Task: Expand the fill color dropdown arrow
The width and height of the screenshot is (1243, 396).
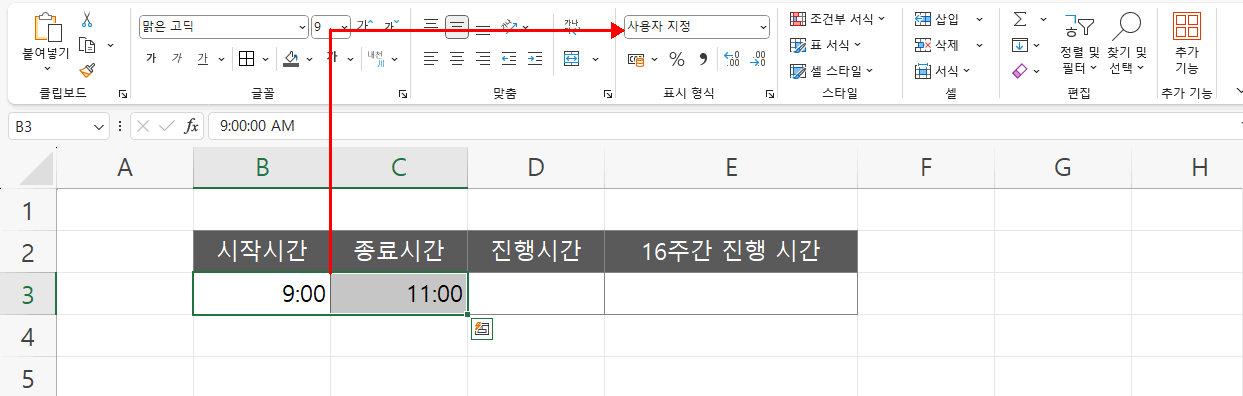Action: 310,59
